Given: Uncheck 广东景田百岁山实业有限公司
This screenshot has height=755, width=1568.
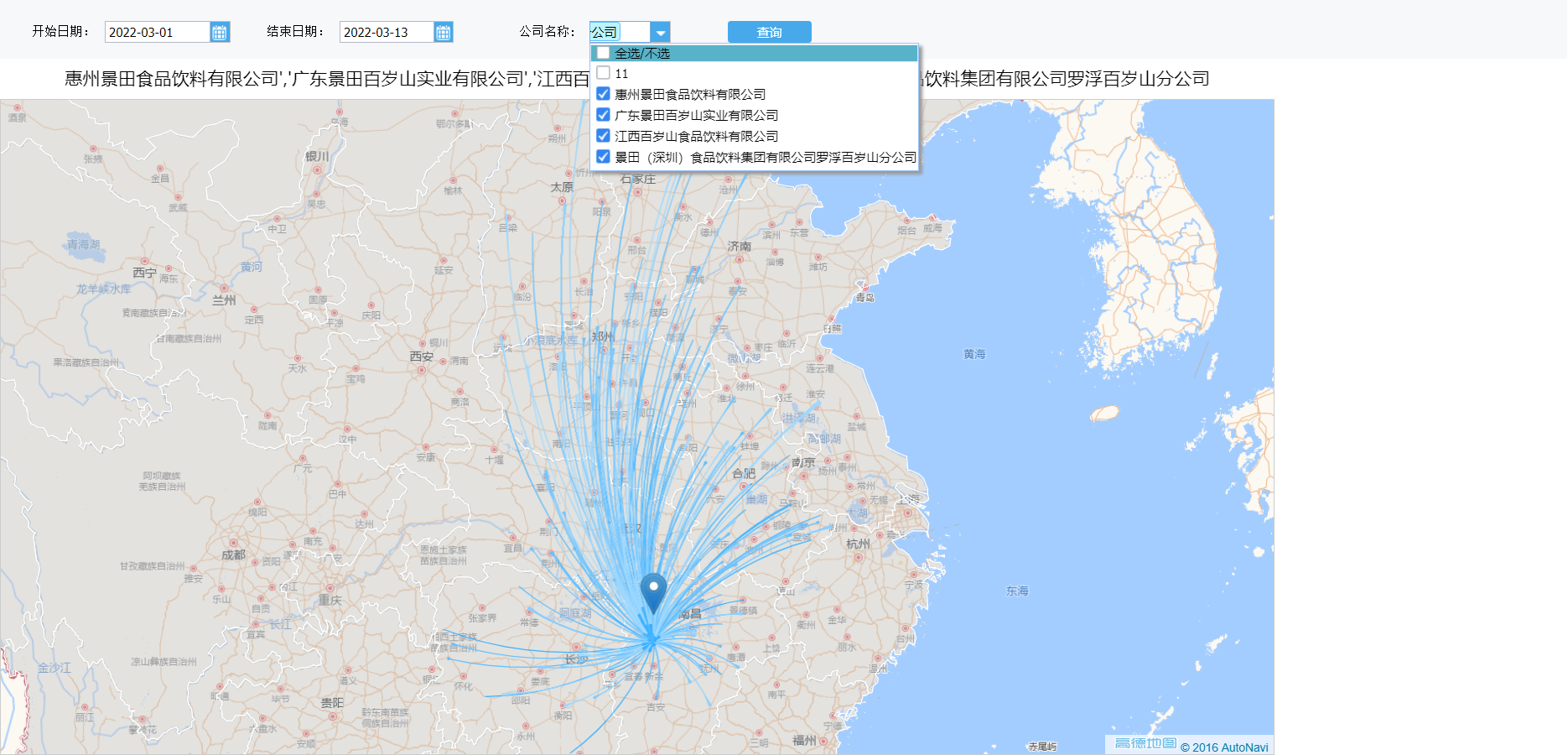Looking at the screenshot, I should click(603, 115).
